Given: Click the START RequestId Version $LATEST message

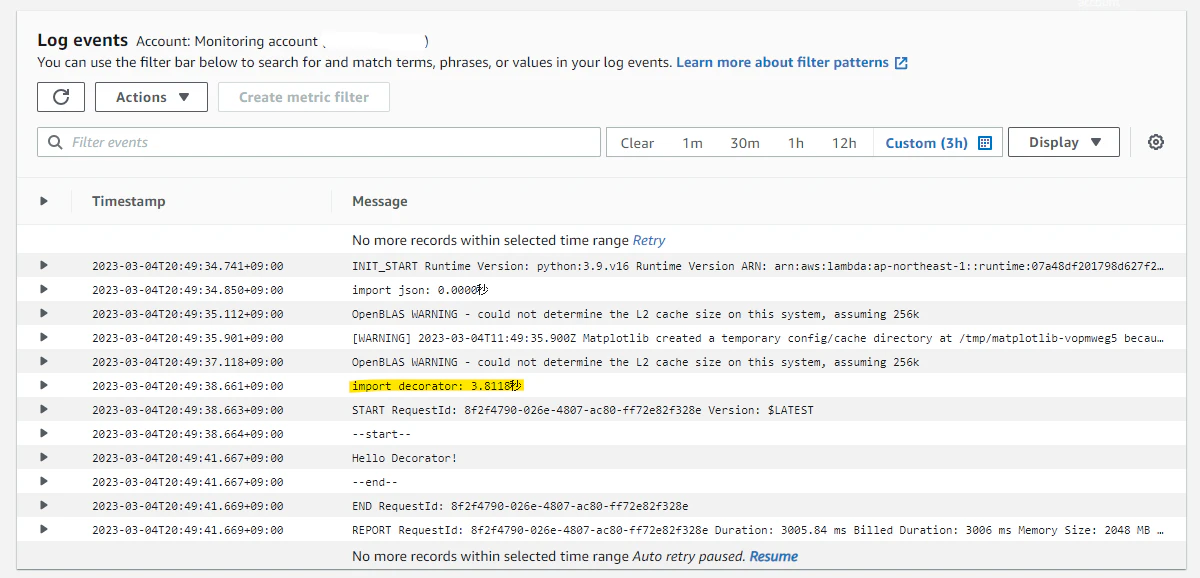Looking at the screenshot, I should tap(583, 410).
